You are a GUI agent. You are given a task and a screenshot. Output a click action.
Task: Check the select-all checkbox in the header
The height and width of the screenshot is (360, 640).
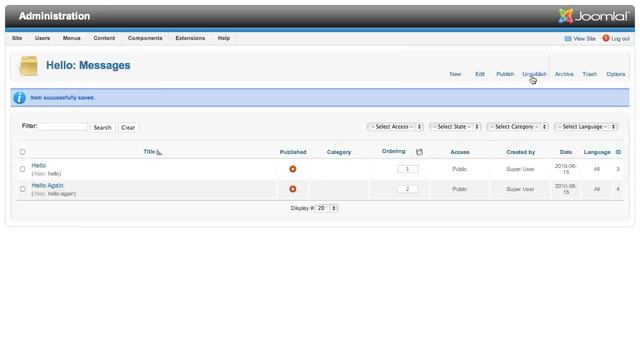pyautogui.click(x=22, y=152)
